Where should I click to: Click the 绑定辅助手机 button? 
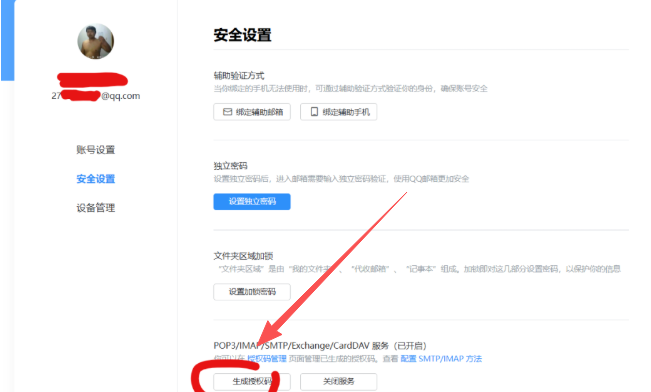(x=338, y=112)
